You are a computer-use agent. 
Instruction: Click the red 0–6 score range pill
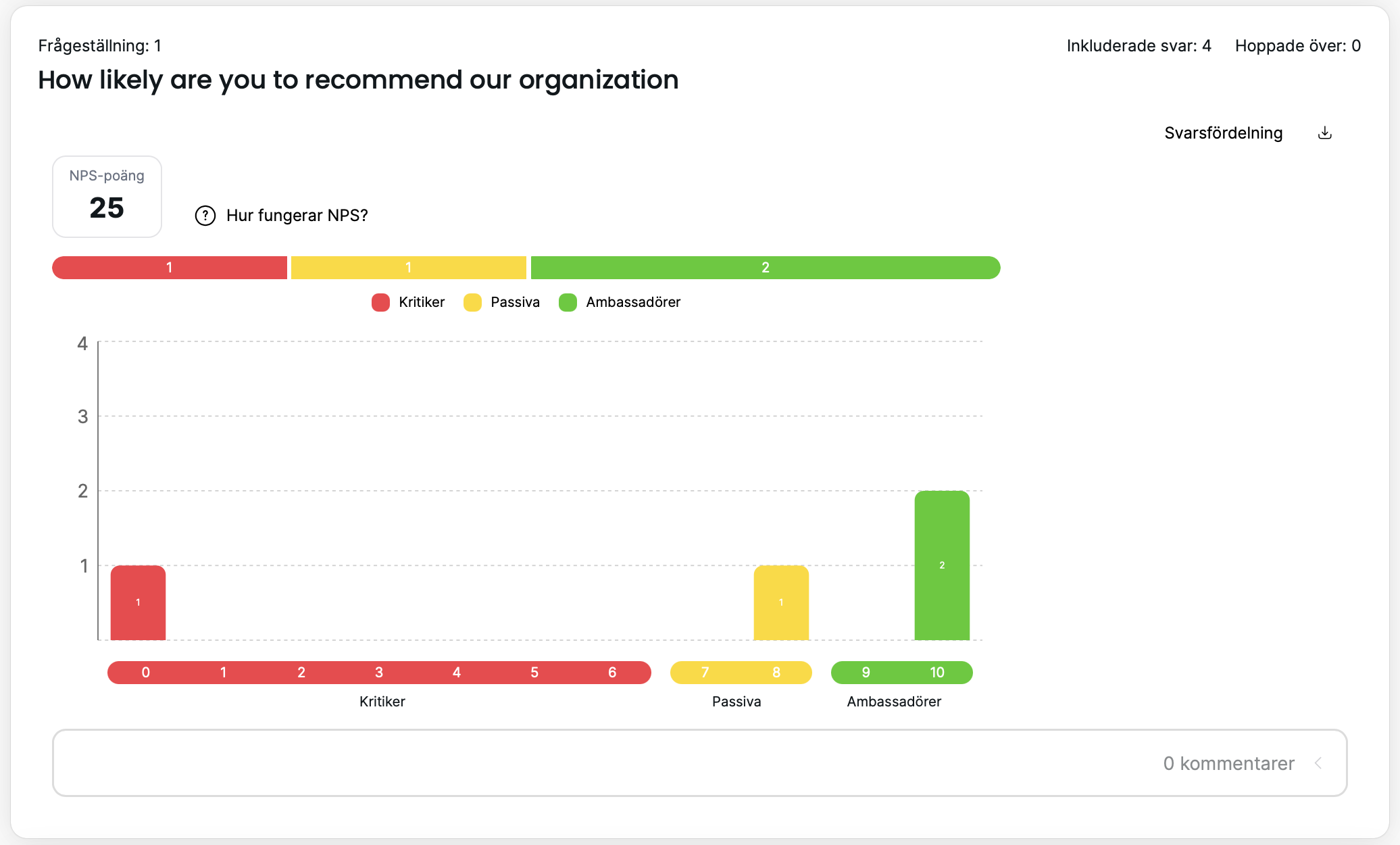pyautogui.click(x=379, y=673)
